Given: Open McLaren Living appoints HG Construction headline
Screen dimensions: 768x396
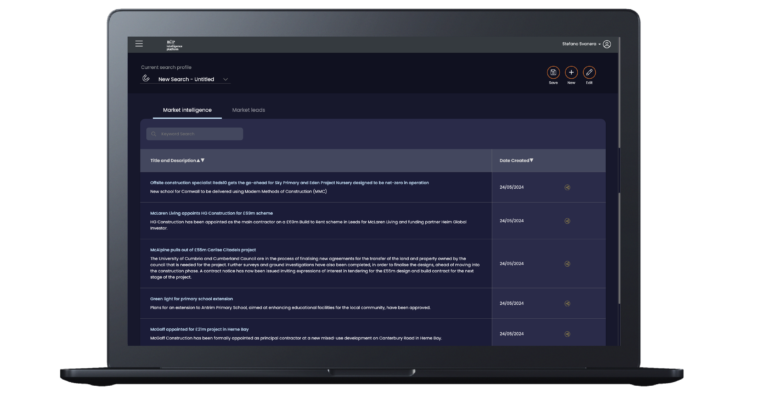Looking at the screenshot, I should [x=212, y=213].
